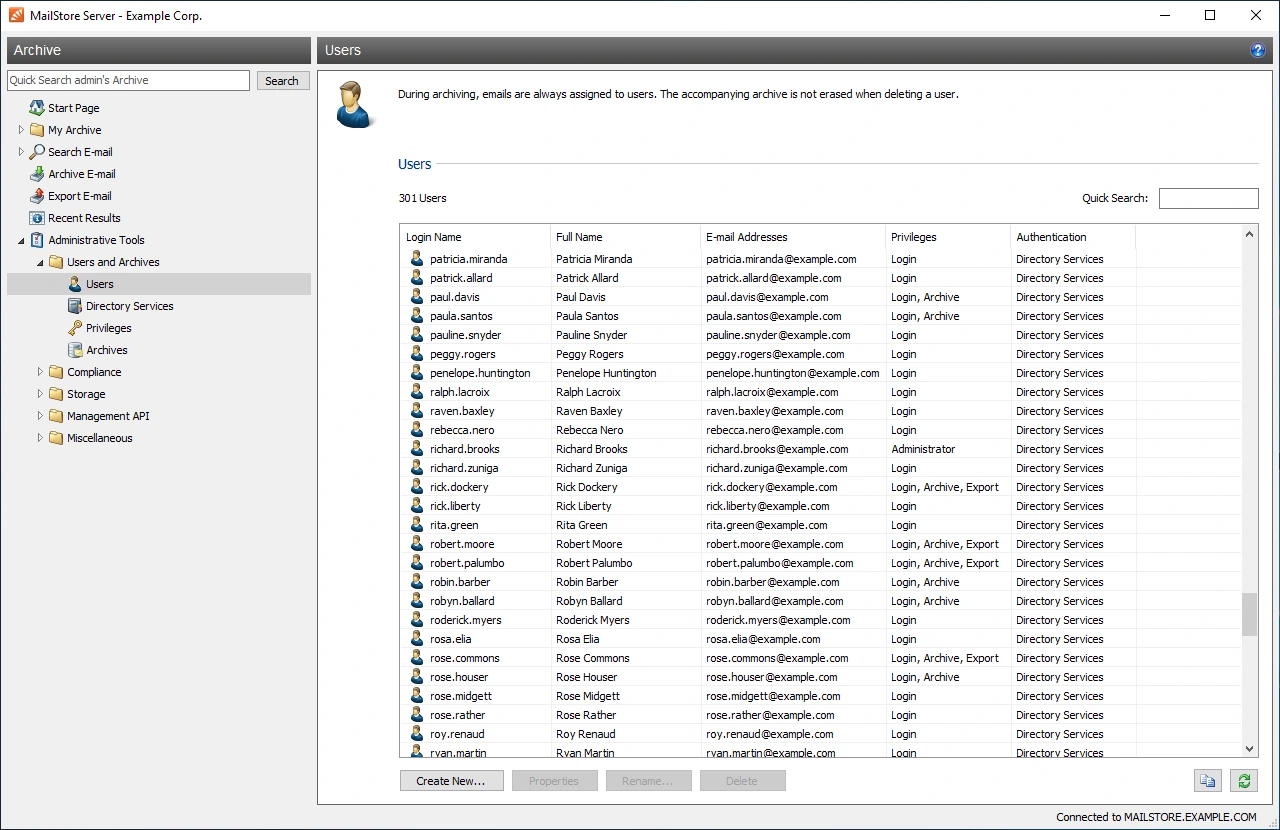Viewport: 1280px width, 830px height.
Task: Open Recent Results in sidebar
Action: coord(84,218)
